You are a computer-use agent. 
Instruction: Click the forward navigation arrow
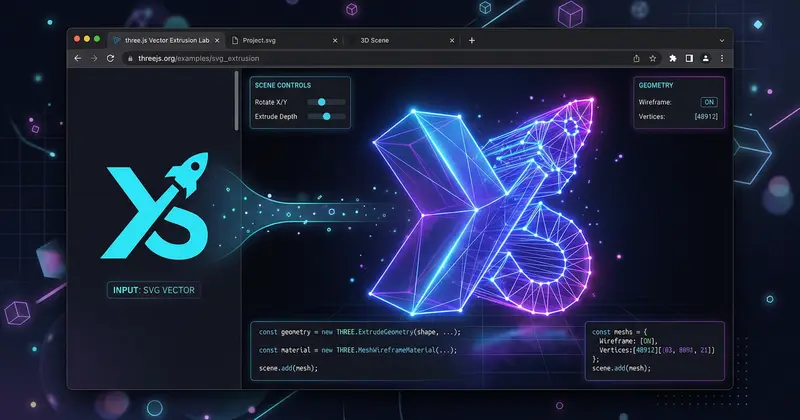[94, 59]
